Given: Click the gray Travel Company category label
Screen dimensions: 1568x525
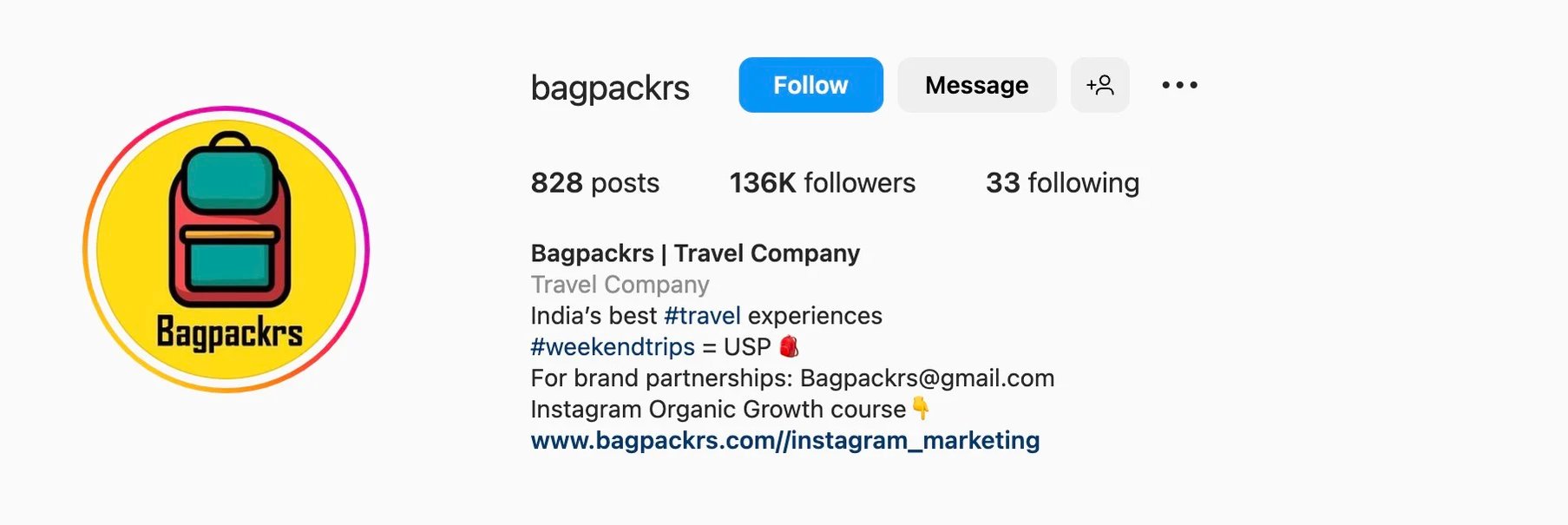Looking at the screenshot, I should tap(620, 285).
